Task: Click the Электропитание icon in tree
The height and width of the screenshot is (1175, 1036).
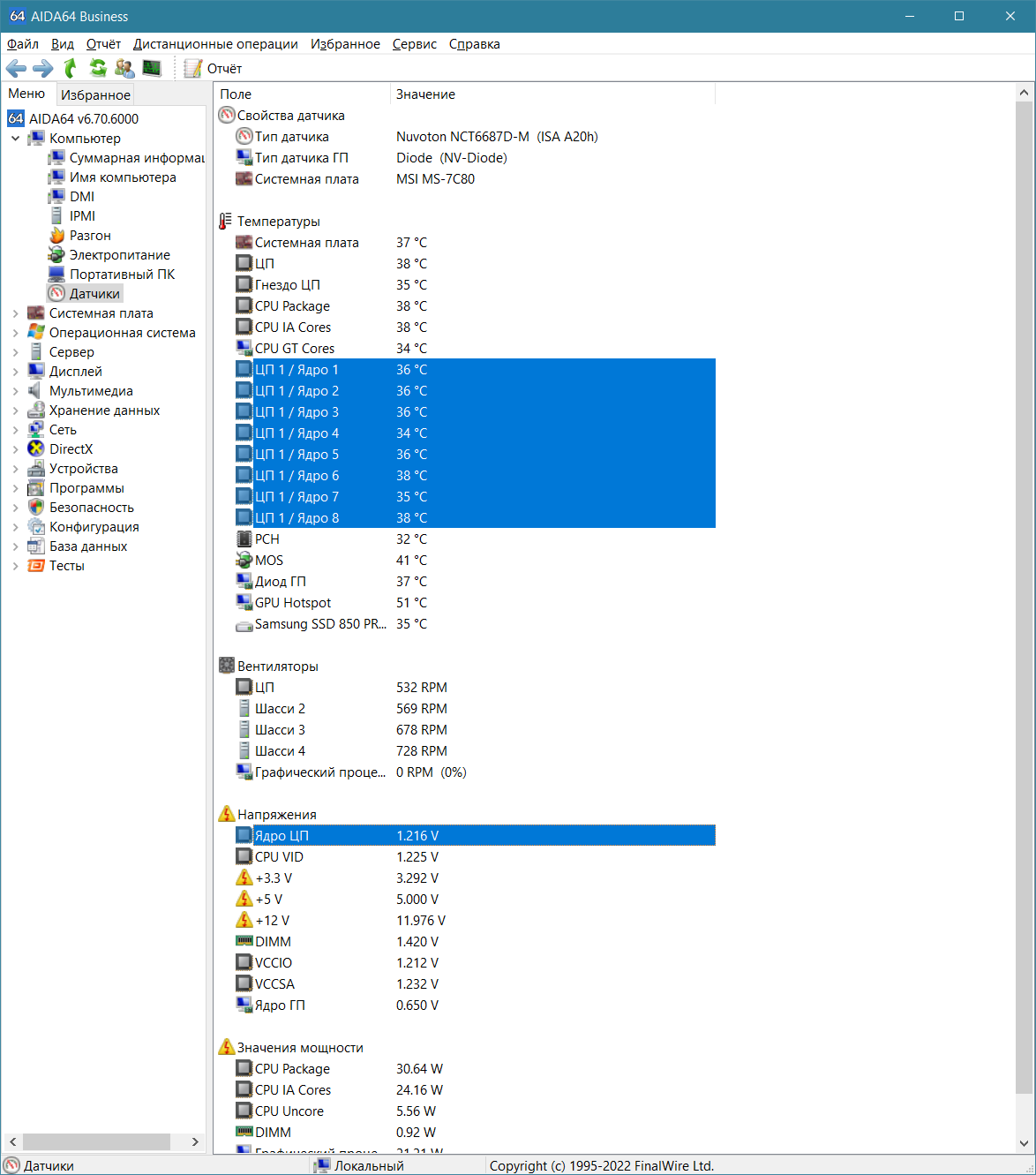Action: click(56, 255)
